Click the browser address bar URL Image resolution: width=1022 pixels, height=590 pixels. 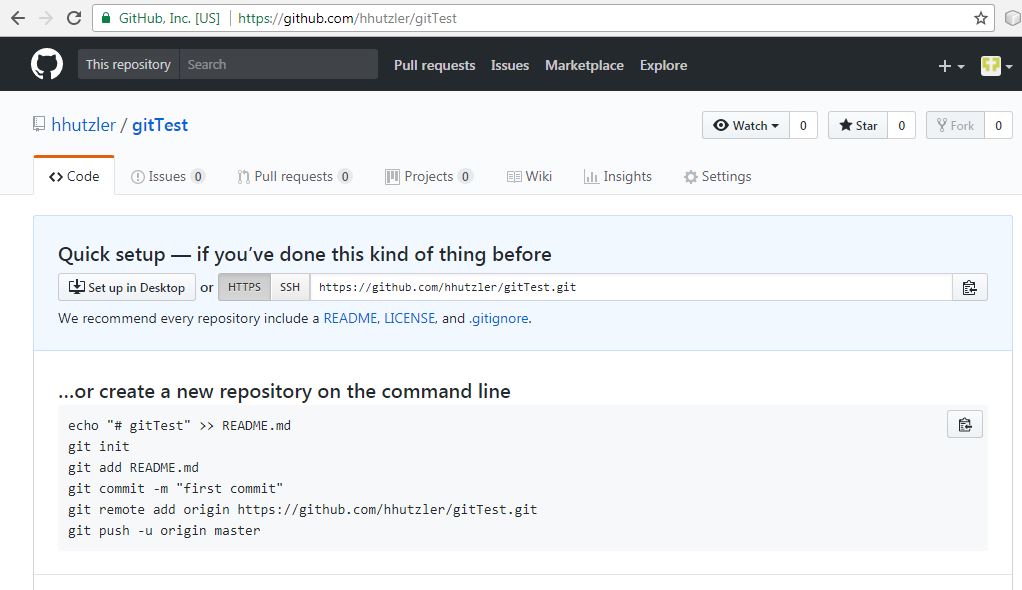pyautogui.click(x=347, y=18)
